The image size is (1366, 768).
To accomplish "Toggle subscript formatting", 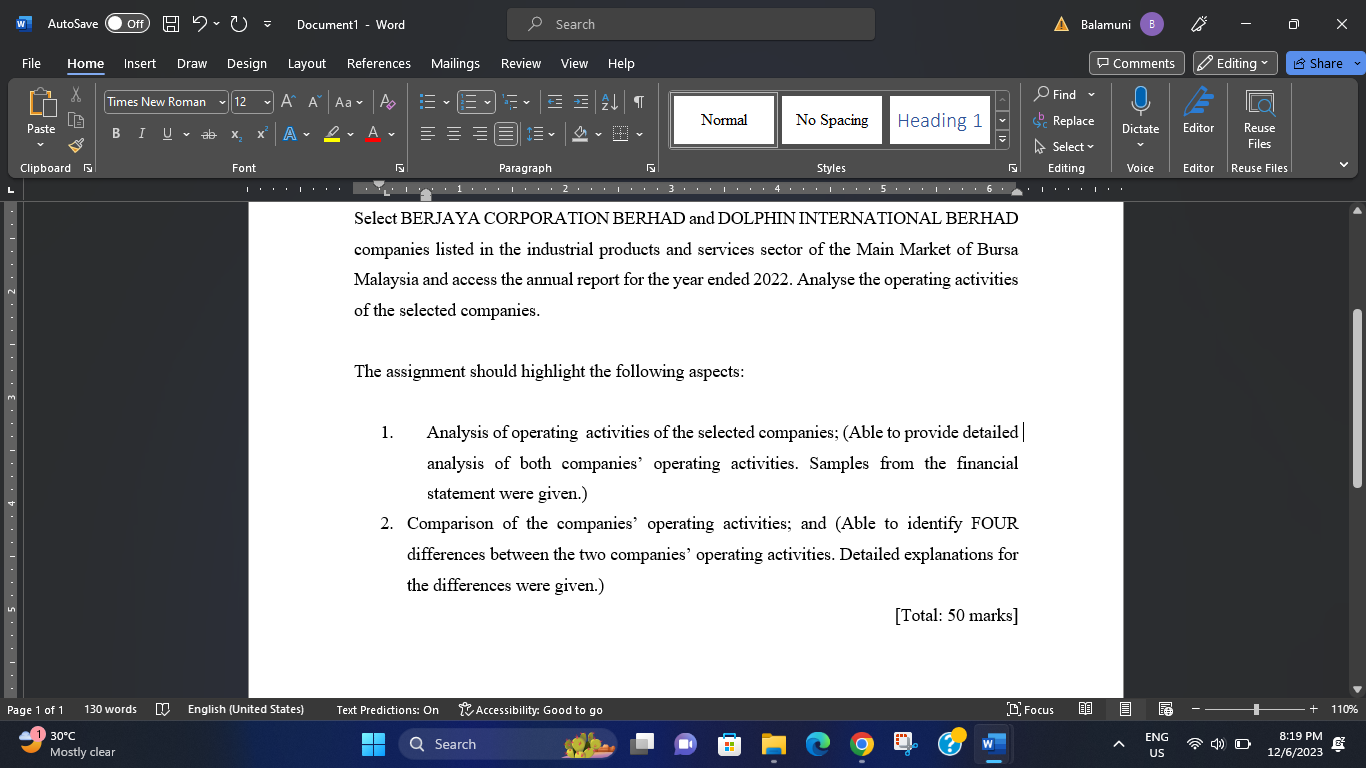I will (x=235, y=133).
